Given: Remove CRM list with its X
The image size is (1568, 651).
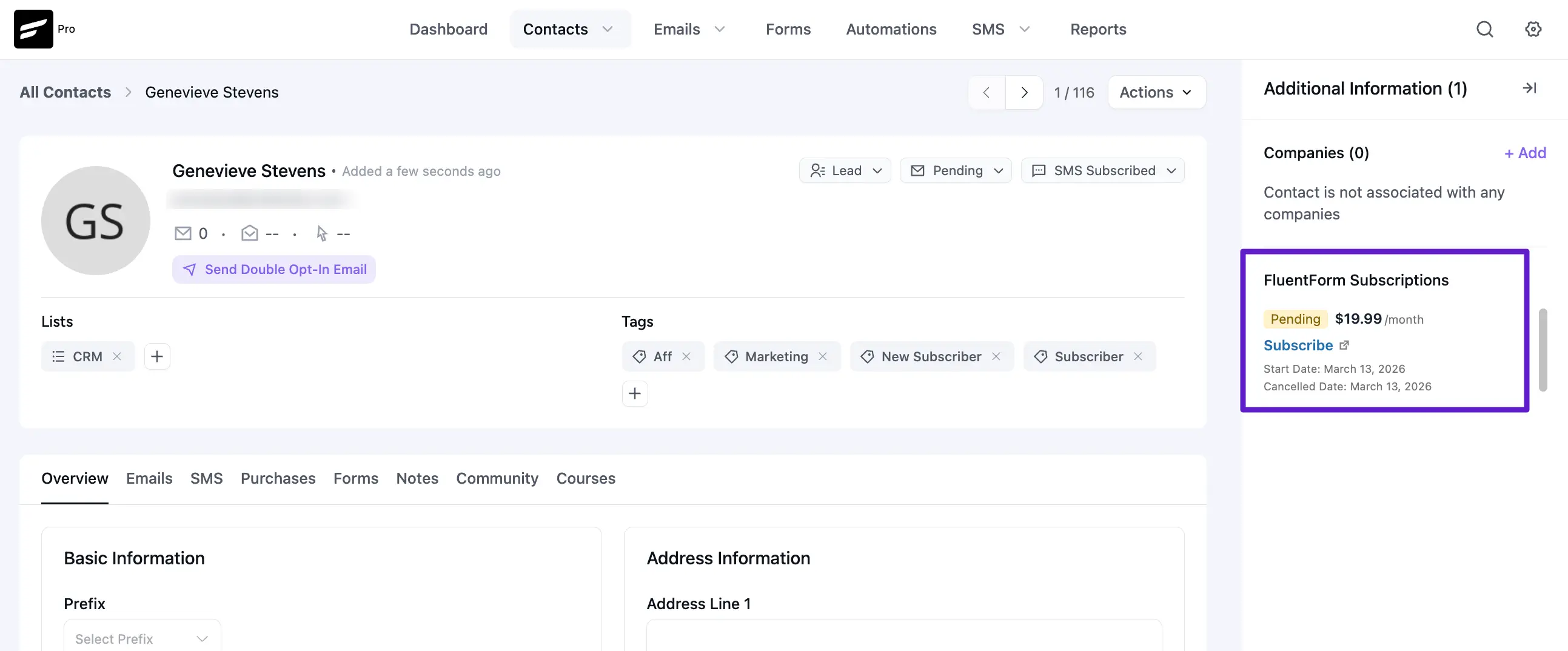Looking at the screenshot, I should click(x=117, y=356).
